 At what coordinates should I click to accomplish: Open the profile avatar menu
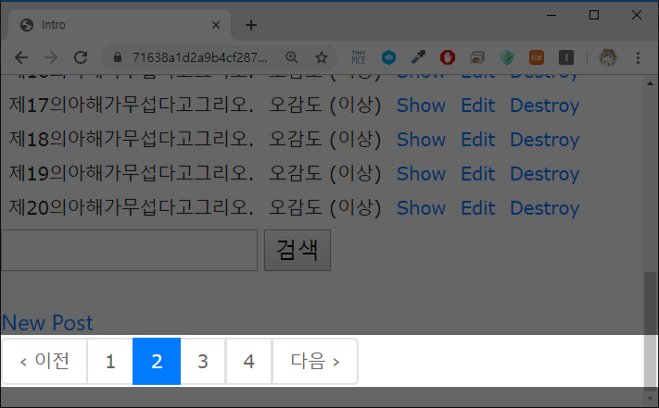tap(608, 58)
